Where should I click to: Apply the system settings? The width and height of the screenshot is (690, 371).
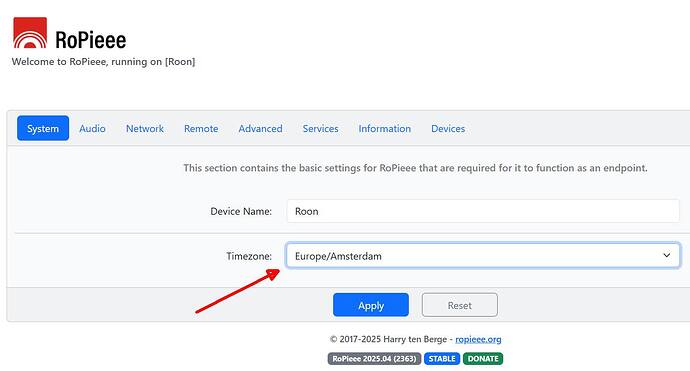pos(371,305)
